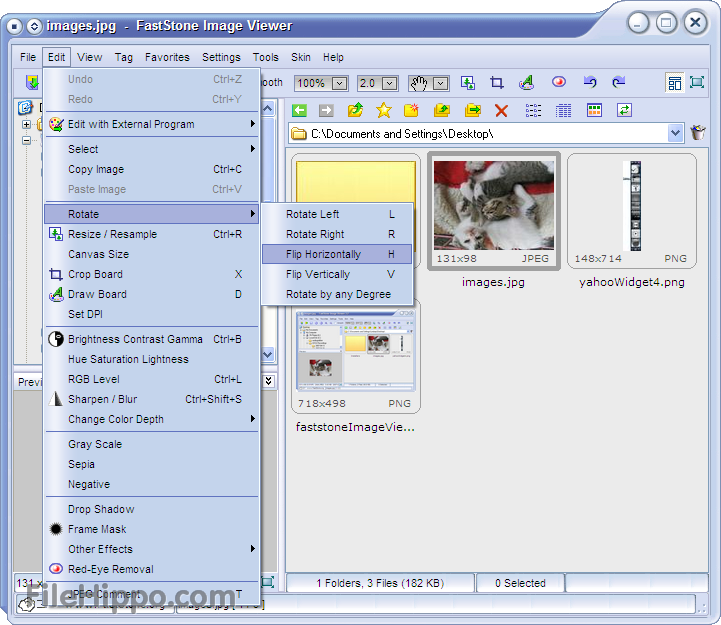Expand Change Color Depth submenu
The height and width of the screenshot is (625, 721).
coord(152,419)
